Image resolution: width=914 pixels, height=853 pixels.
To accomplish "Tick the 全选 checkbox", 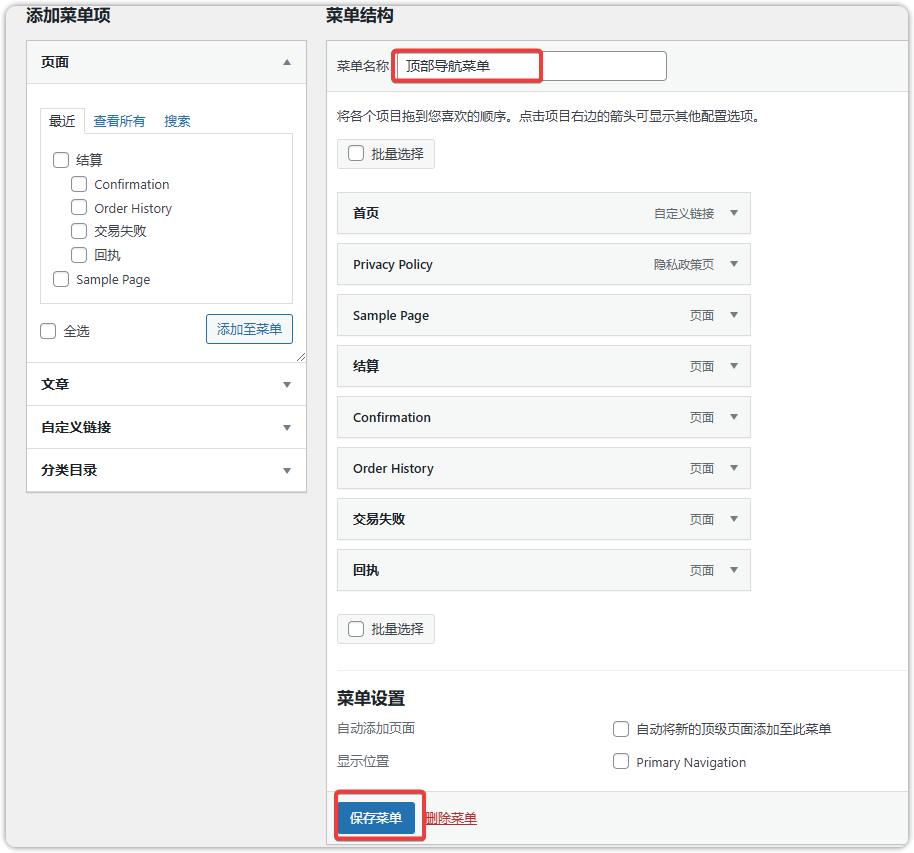I will click(x=48, y=331).
